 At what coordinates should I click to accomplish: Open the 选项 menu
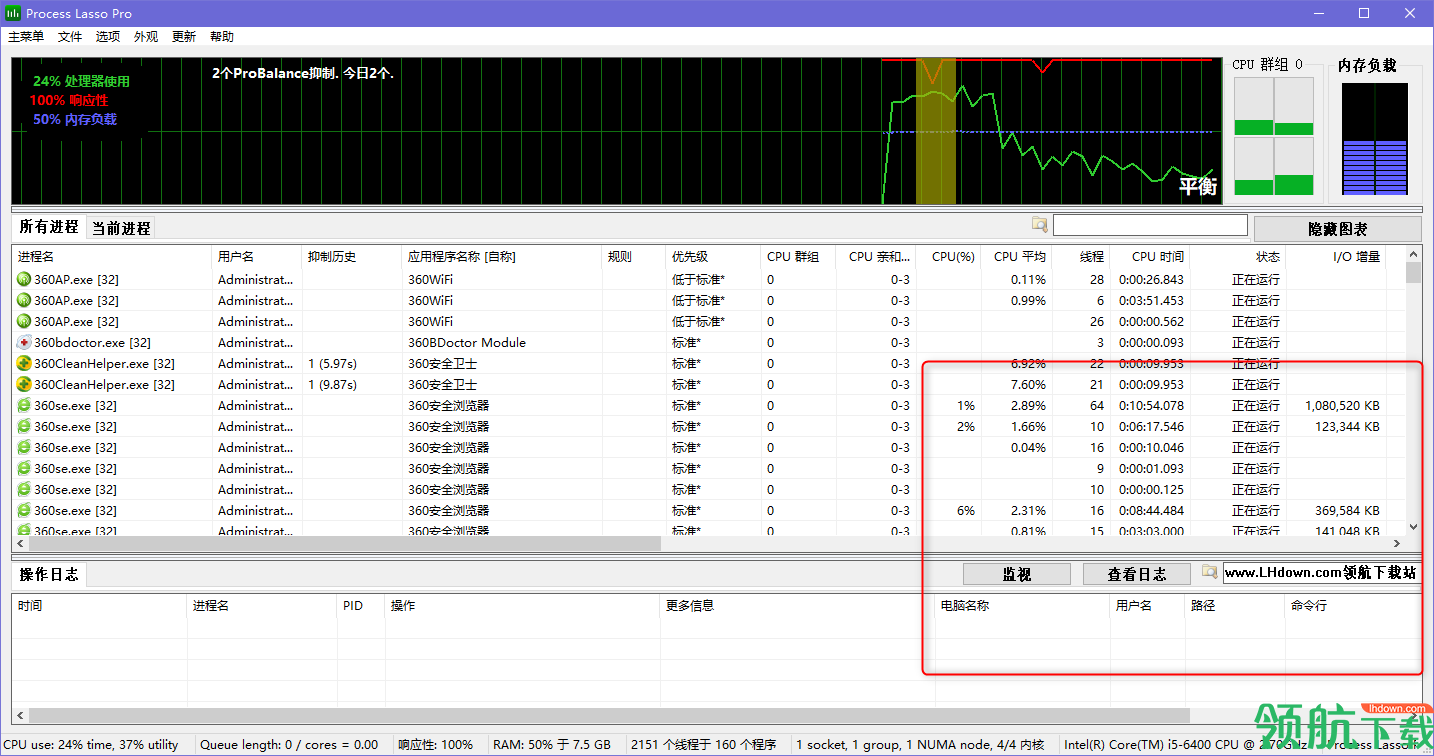pyautogui.click(x=108, y=36)
